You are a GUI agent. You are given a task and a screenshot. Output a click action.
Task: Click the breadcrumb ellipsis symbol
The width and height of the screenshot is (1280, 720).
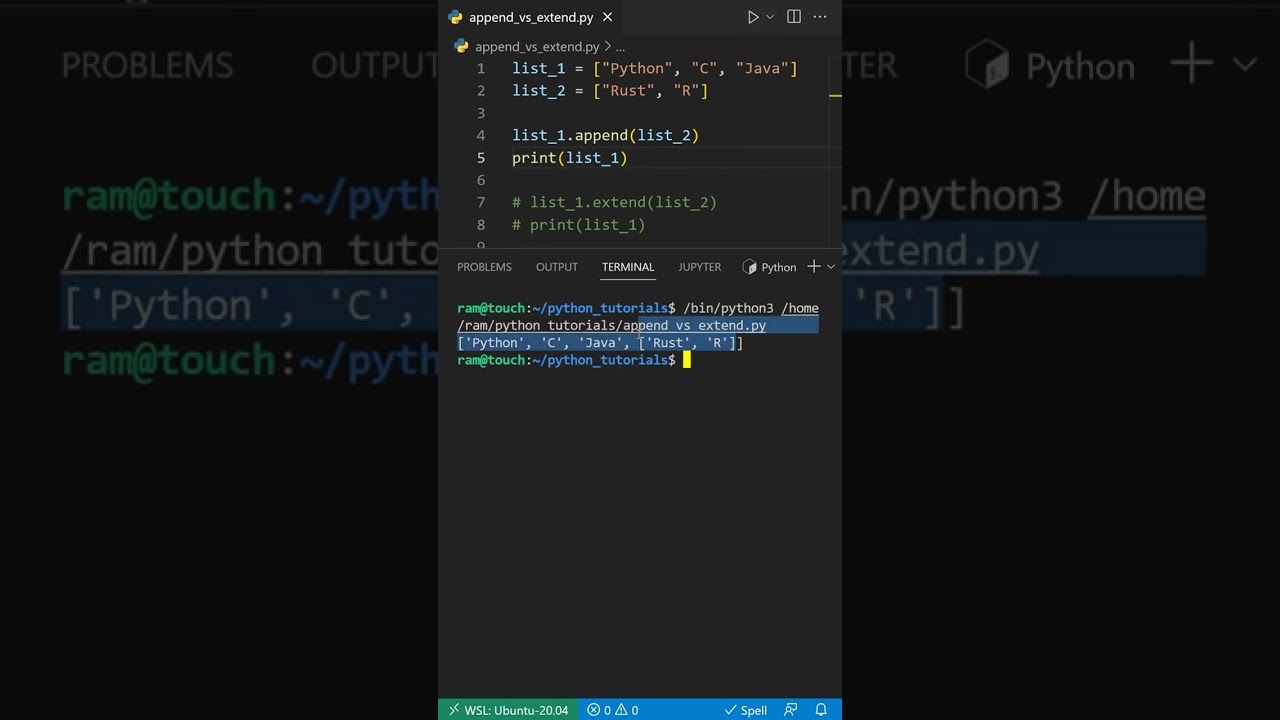620,46
